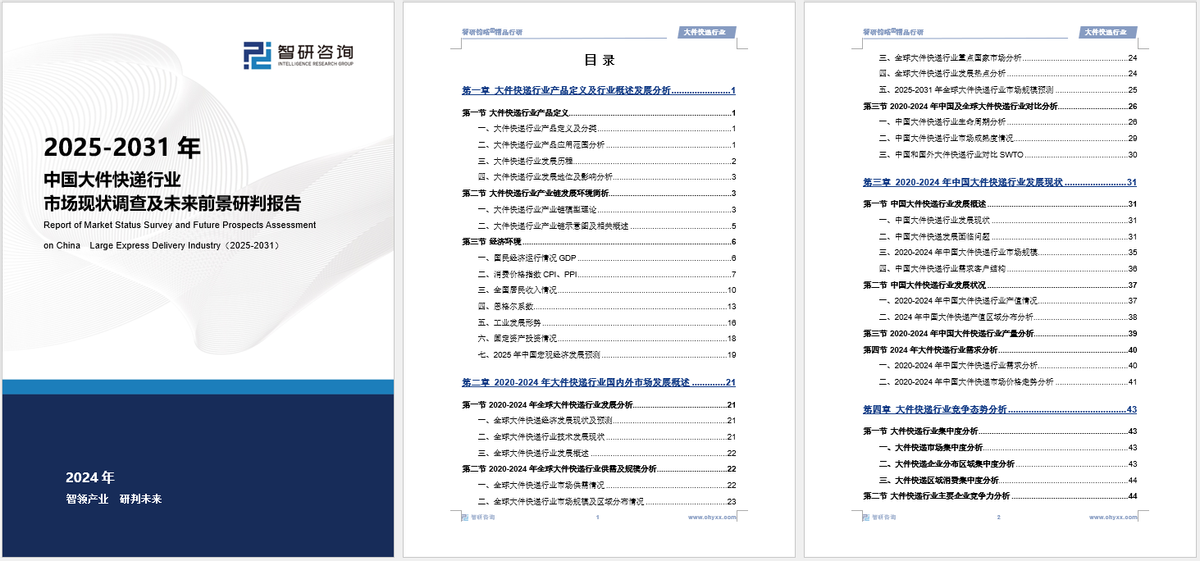This screenshot has width=1200, height=561.
Task: Select entry 三、2025-2031年全球大件快递行业市场规模预测
Action: [1007, 90]
